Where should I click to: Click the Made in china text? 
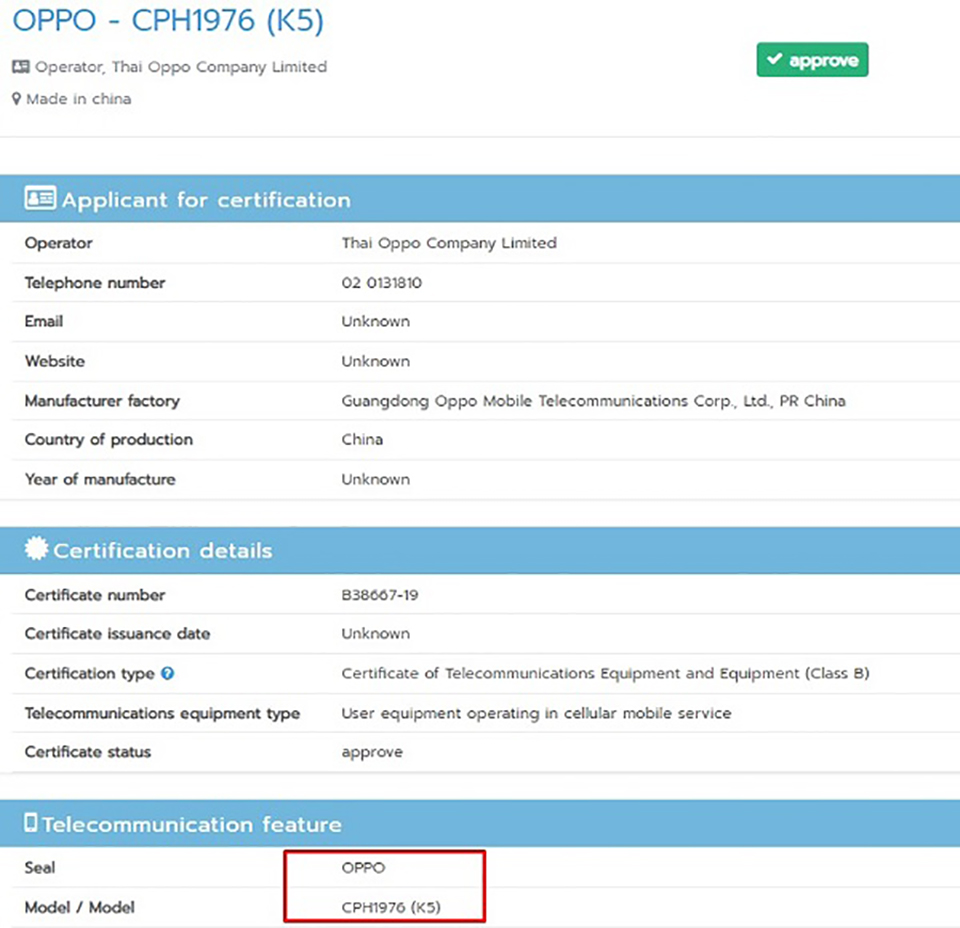[79, 99]
